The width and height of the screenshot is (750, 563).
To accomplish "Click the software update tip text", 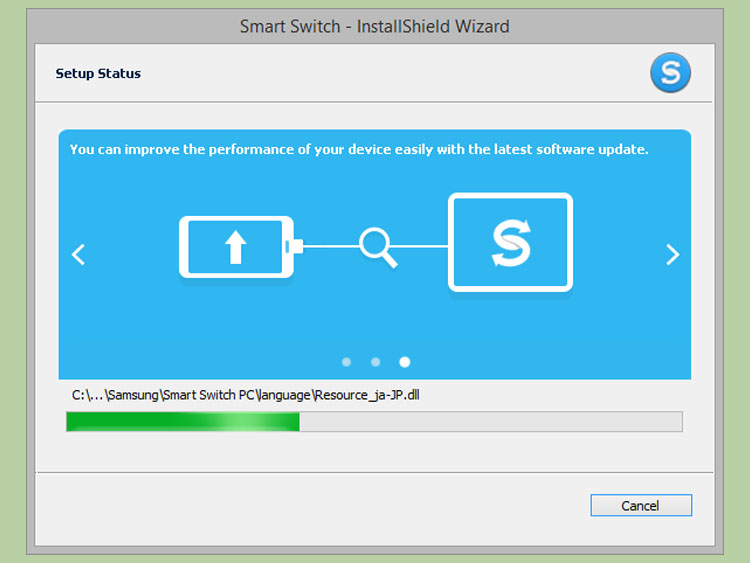I will [359, 149].
